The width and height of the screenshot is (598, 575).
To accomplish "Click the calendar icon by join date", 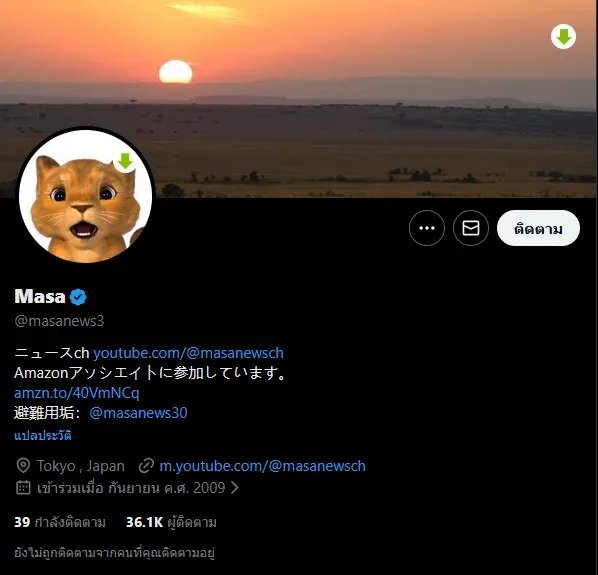I will click(23, 488).
